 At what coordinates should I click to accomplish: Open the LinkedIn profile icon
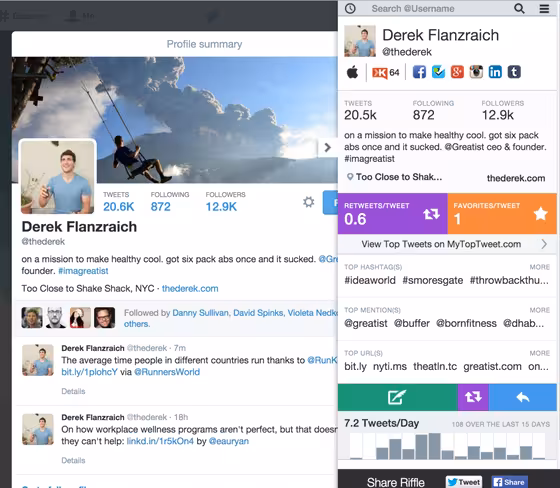(495, 72)
